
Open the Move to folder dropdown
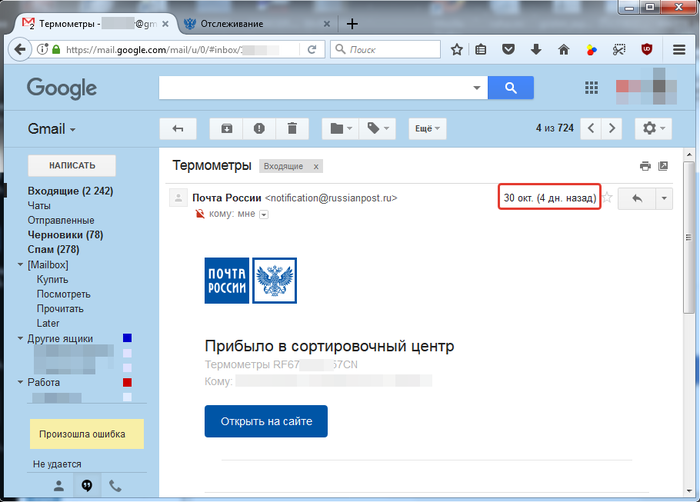pyautogui.click(x=342, y=128)
